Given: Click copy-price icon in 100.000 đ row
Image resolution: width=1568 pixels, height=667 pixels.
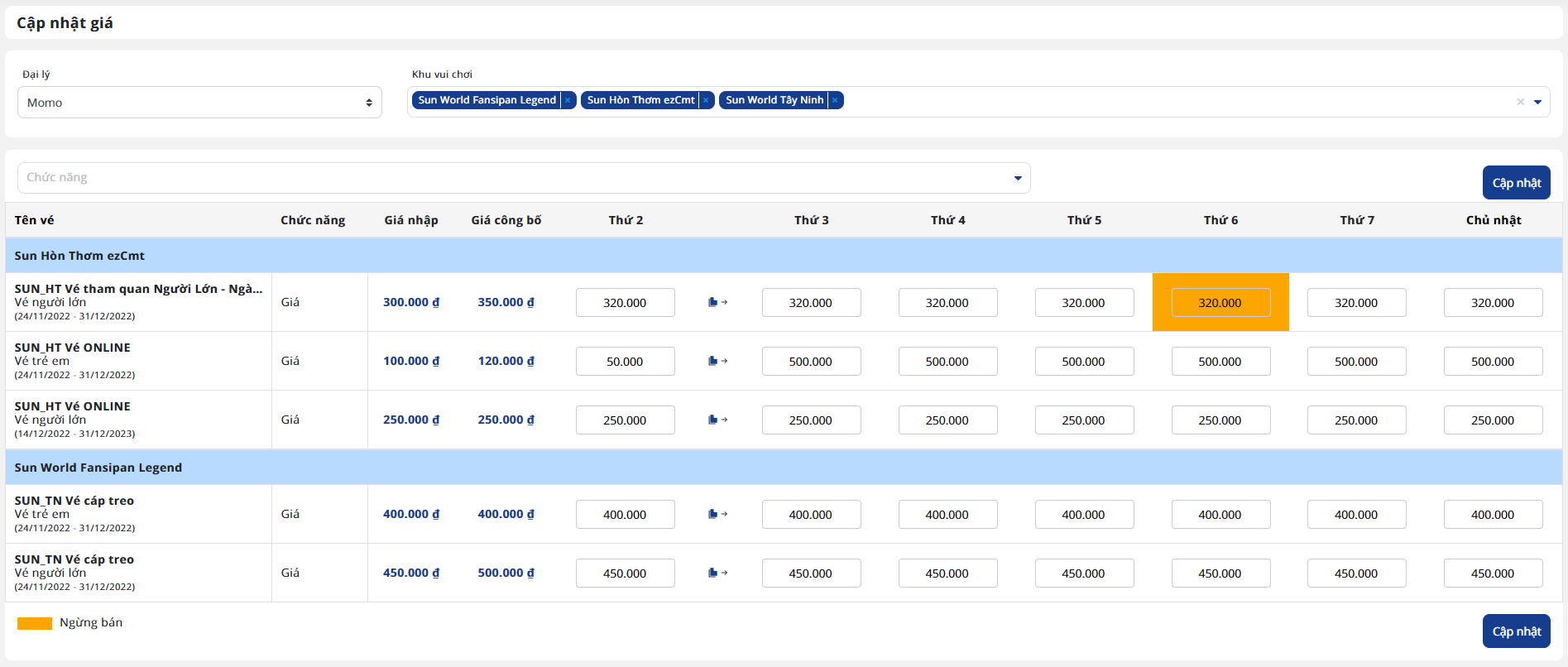Looking at the screenshot, I should pyautogui.click(x=717, y=361).
